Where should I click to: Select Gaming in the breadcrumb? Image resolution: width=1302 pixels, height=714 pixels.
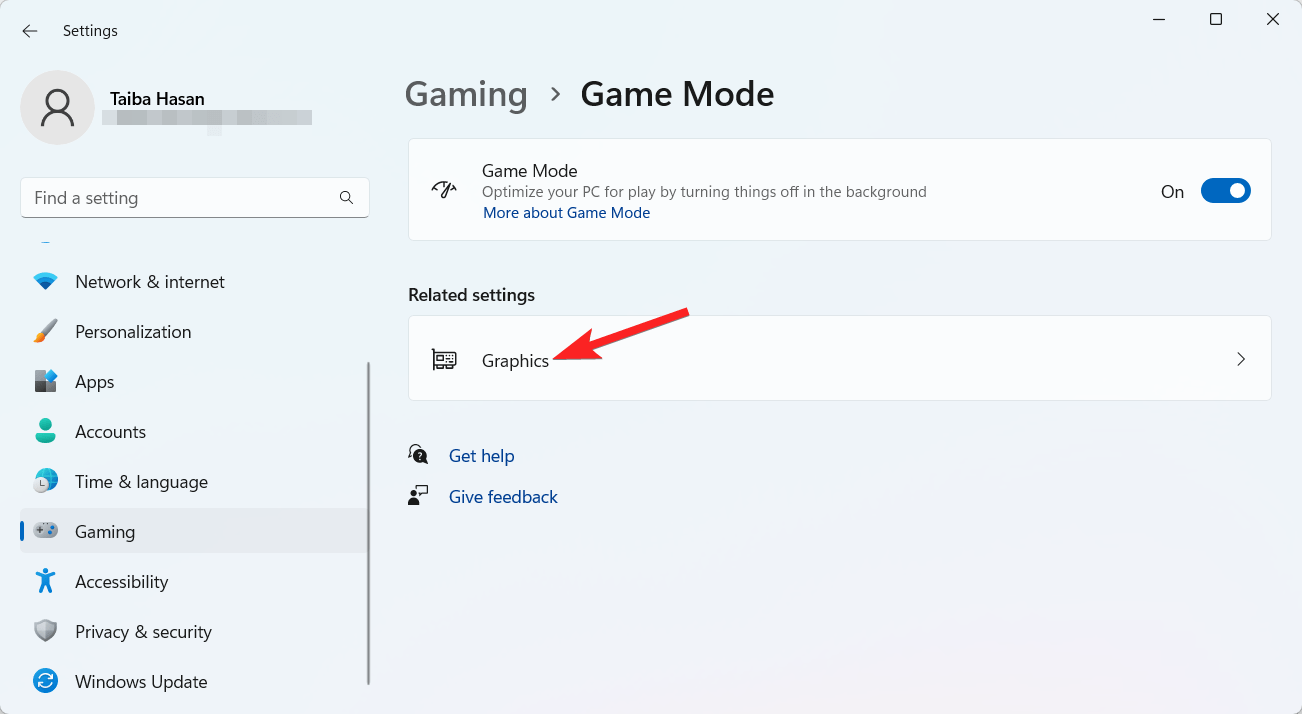pos(466,93)
